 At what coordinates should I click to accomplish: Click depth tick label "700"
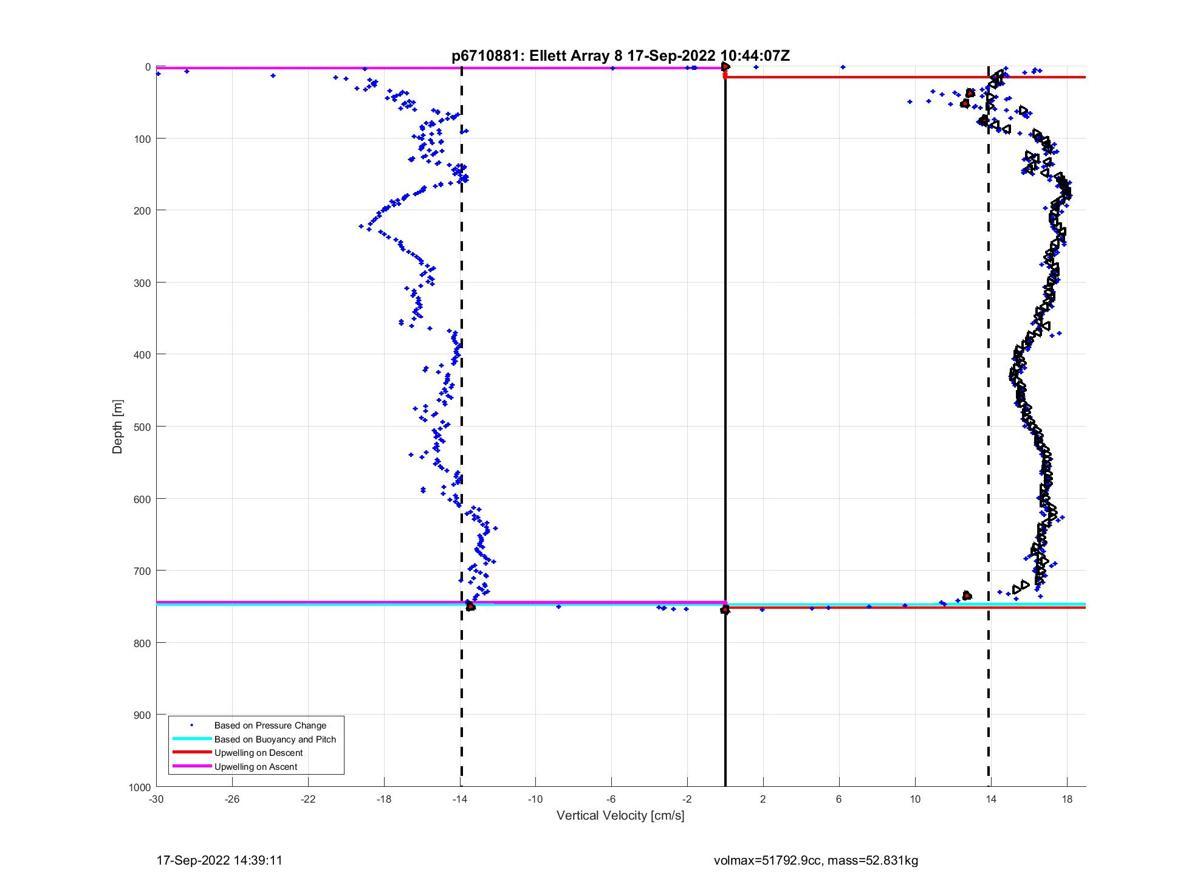(x=142, y=571)
